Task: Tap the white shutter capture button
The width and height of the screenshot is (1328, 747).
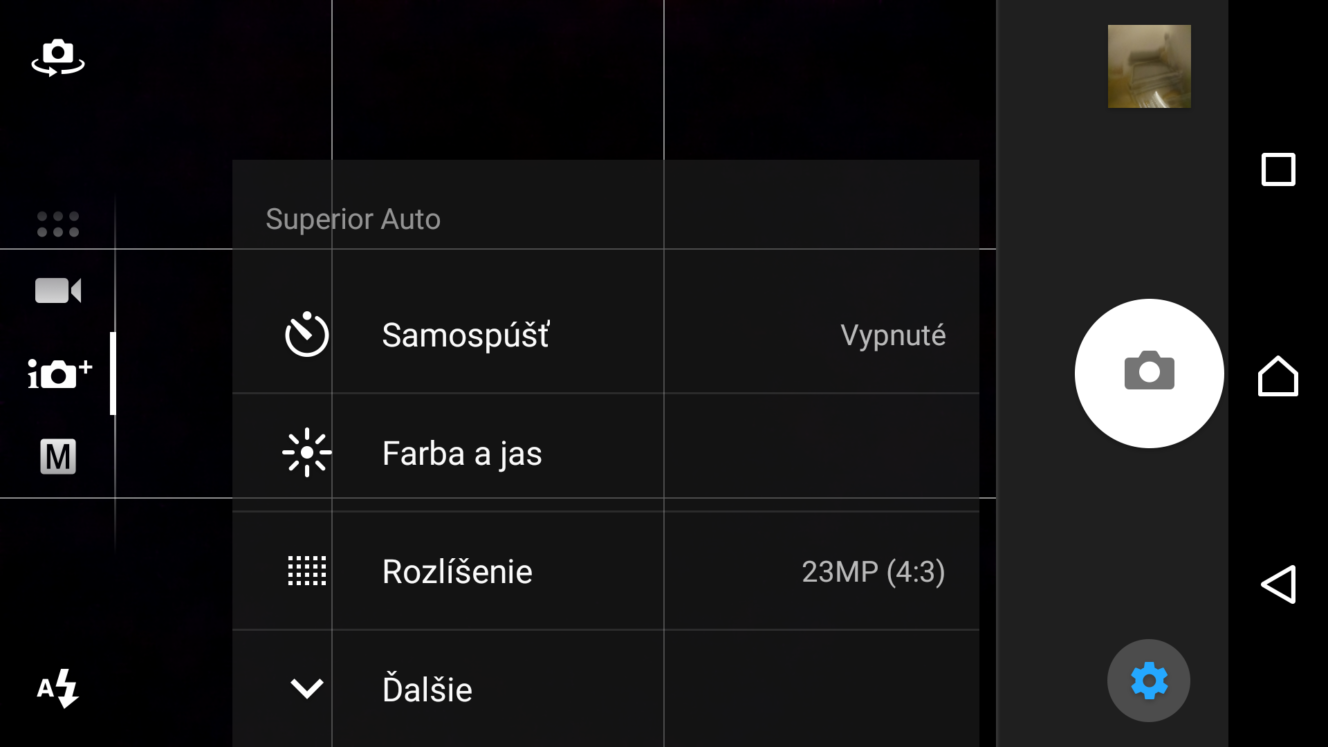Action: click(x=1149, y=373)
